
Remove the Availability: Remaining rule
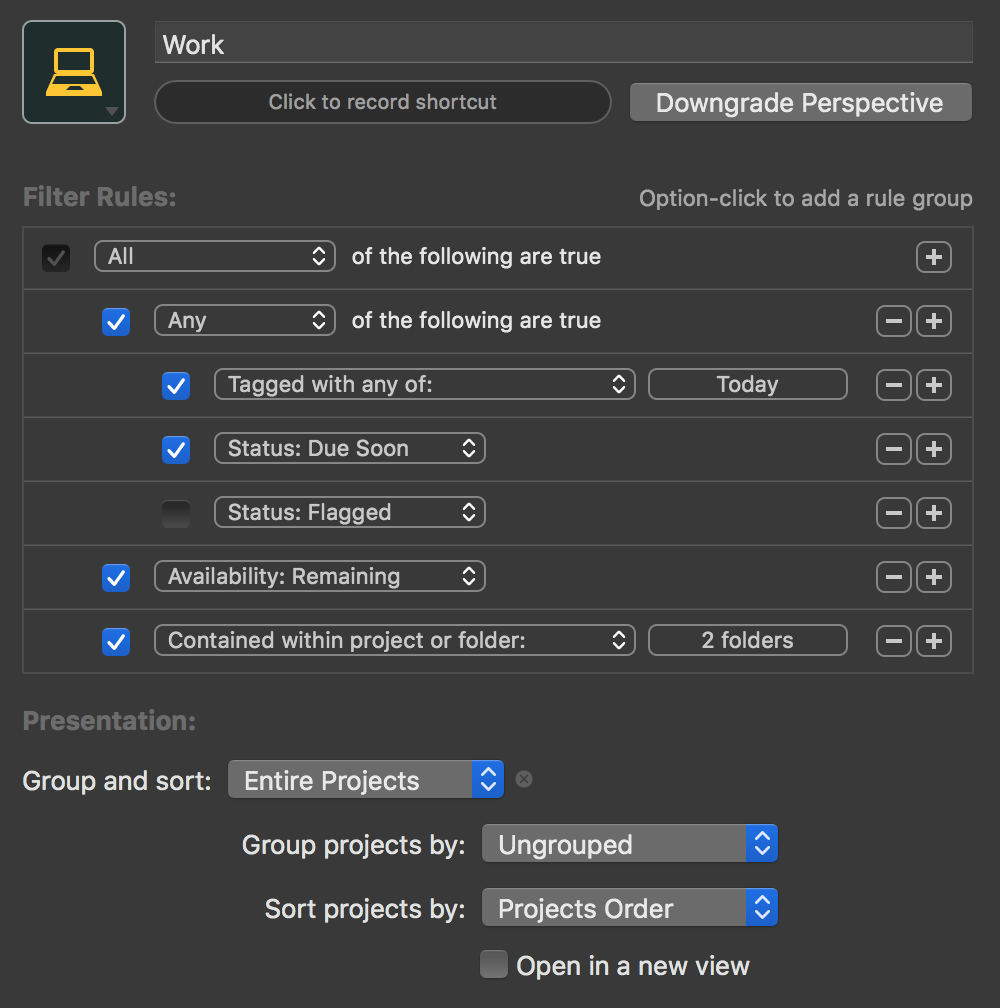point(894,577)
